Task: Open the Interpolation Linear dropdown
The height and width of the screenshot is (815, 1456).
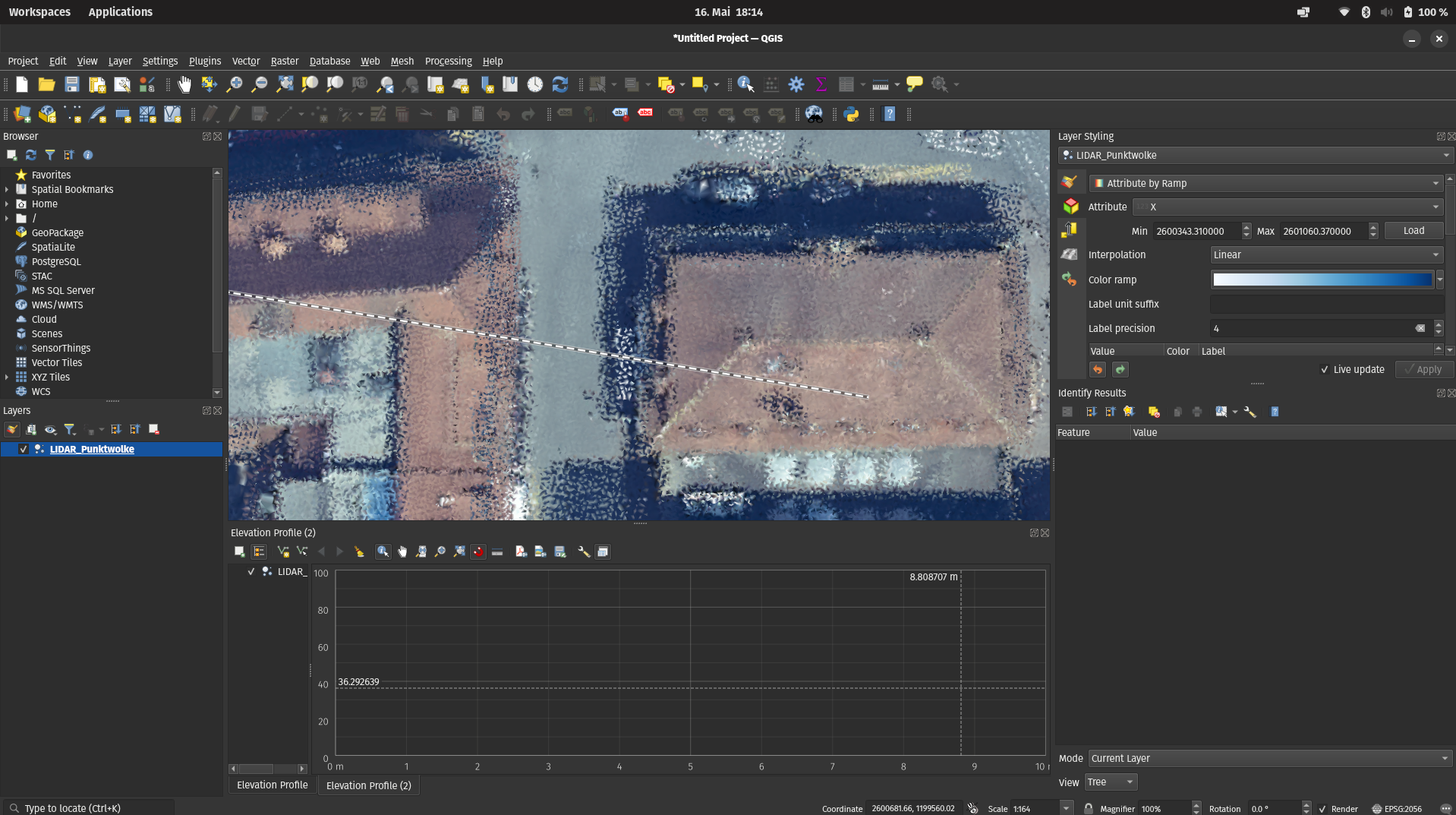Action: [1326, 254]
